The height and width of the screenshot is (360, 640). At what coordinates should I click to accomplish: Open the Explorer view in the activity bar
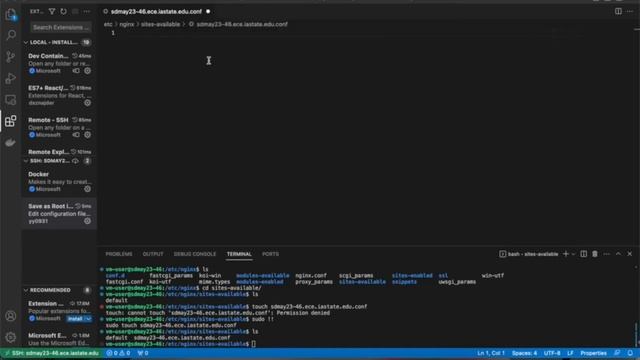tap(11, 15)
